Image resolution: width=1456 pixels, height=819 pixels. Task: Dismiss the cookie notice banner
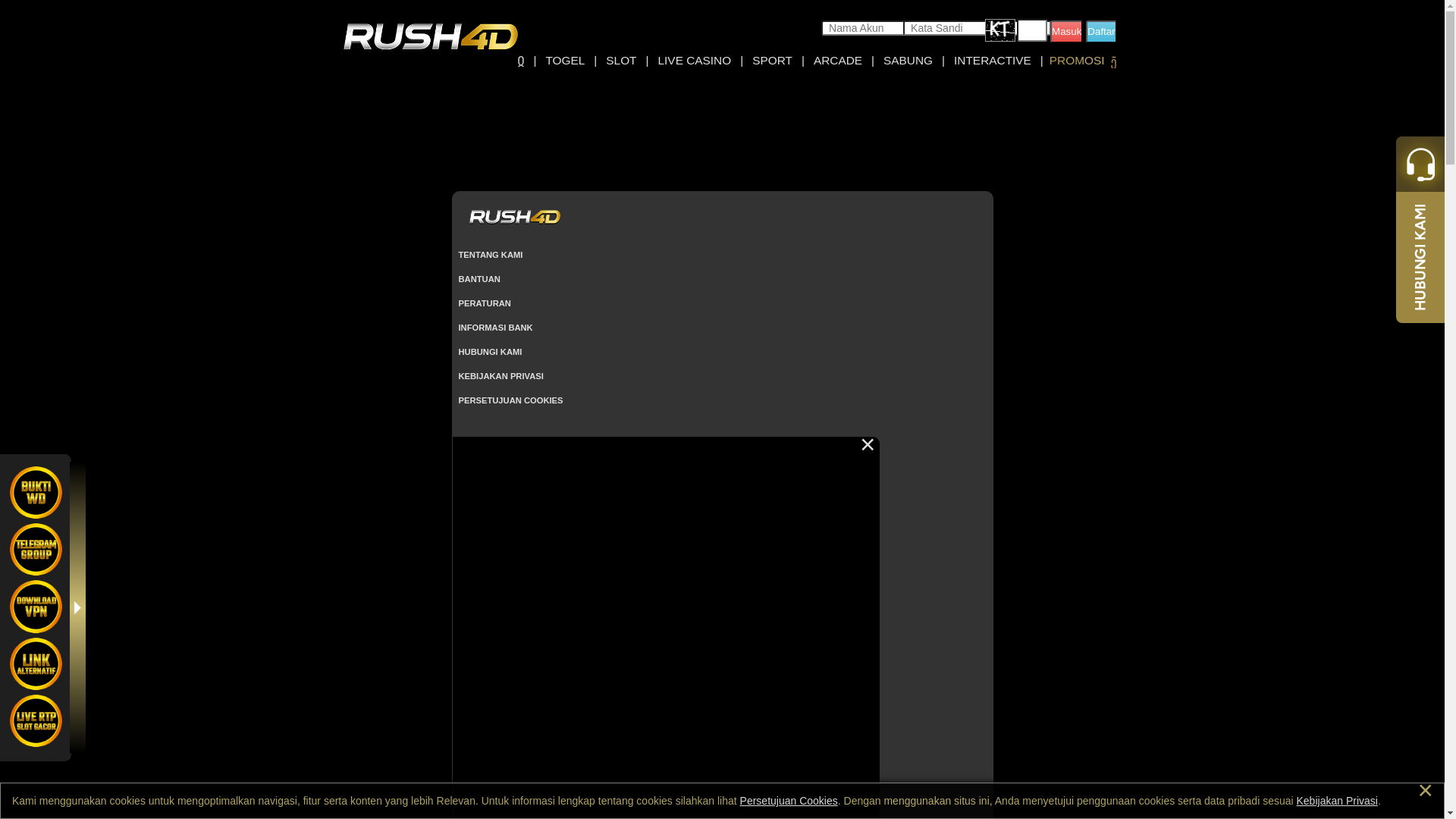coord(1425,791)
